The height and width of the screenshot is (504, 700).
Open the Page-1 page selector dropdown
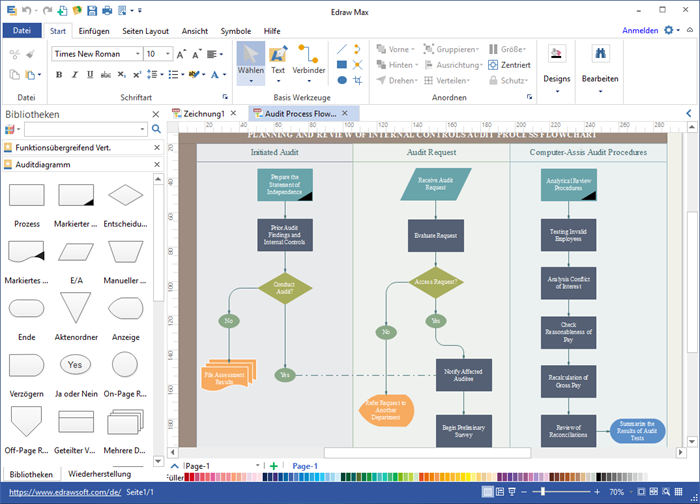click(x=258, y=466)
